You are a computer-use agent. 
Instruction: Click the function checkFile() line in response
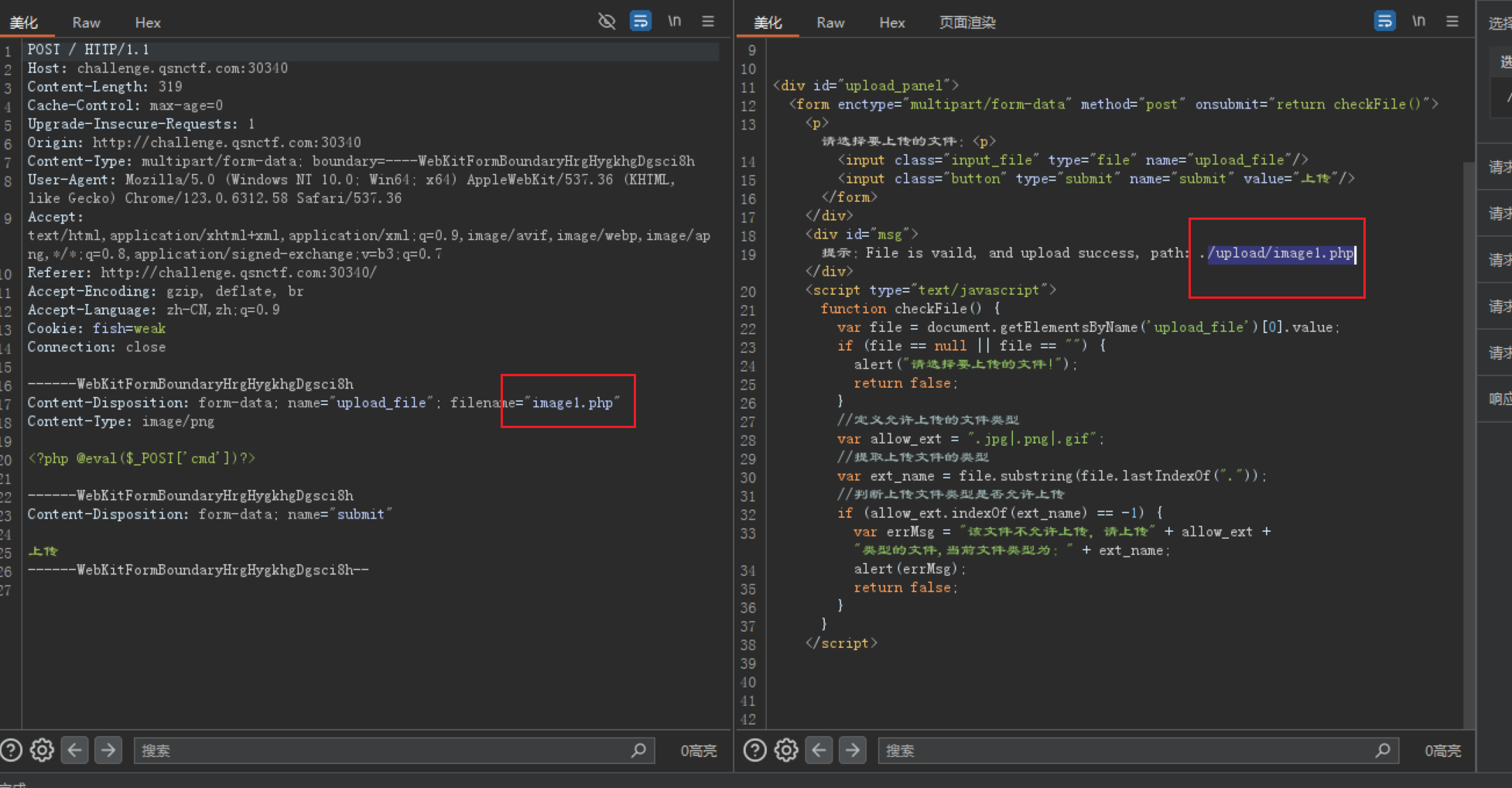(911, 309)
